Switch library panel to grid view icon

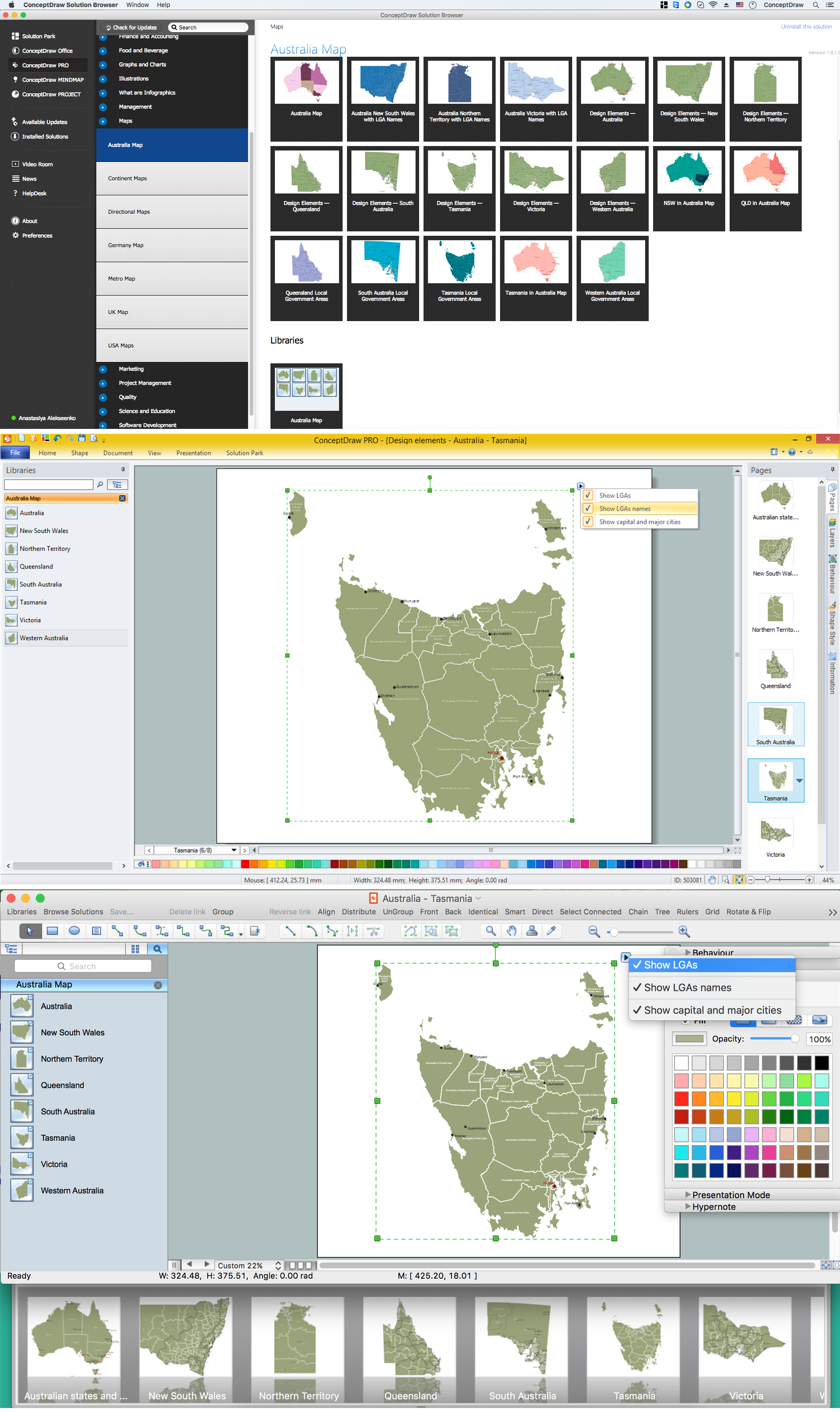coord(135,949)
